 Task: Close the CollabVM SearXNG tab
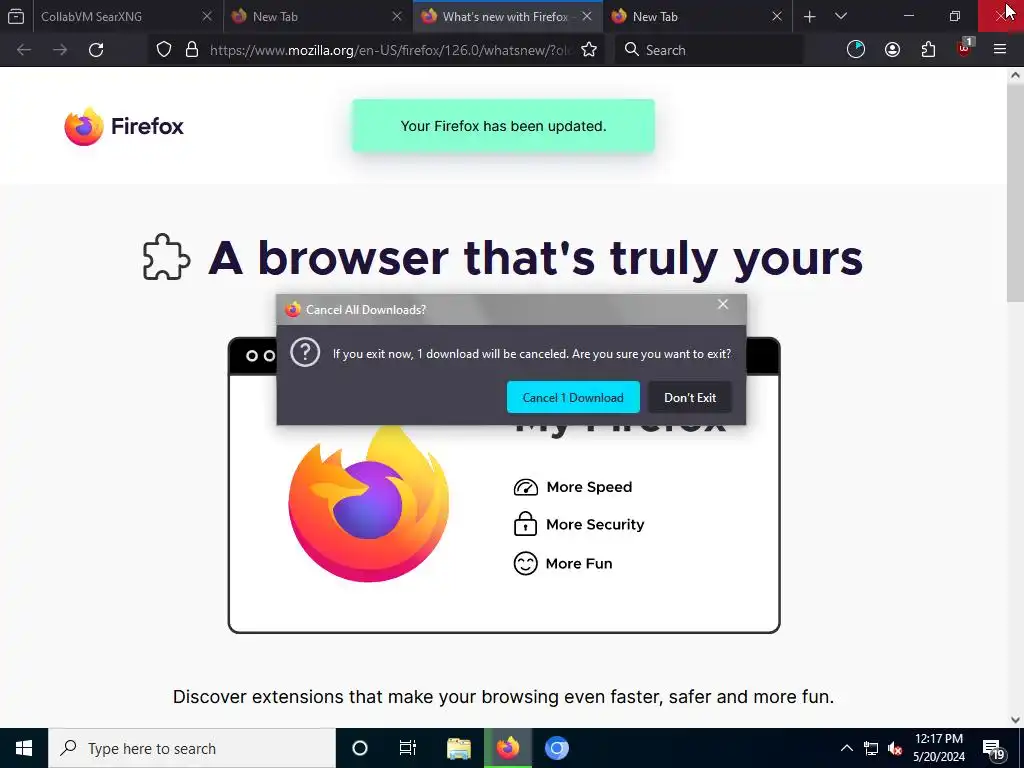click(207, 16)
